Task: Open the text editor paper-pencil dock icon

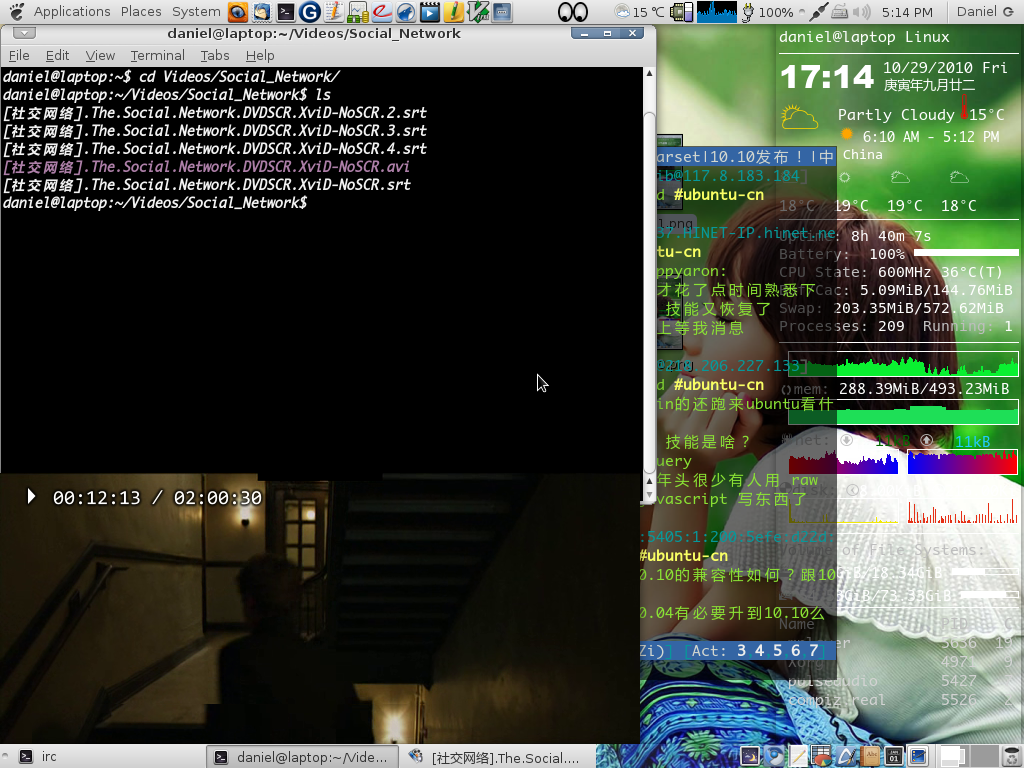Action: [x=798, y=756]
